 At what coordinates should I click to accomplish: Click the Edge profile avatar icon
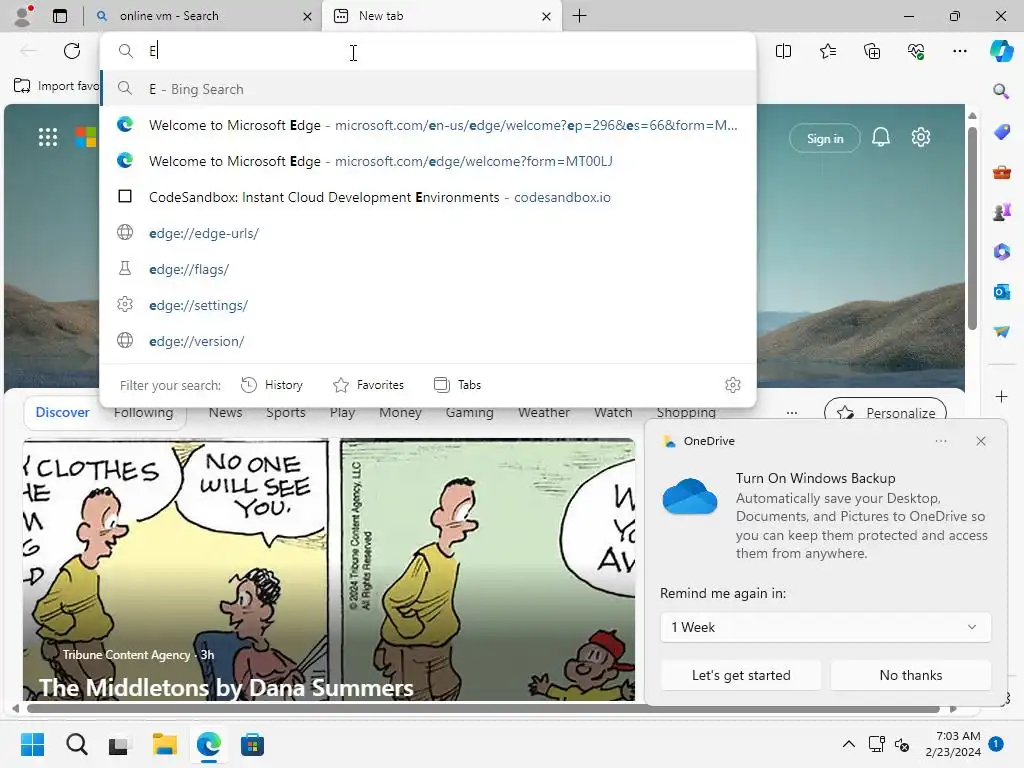(23, 16)
